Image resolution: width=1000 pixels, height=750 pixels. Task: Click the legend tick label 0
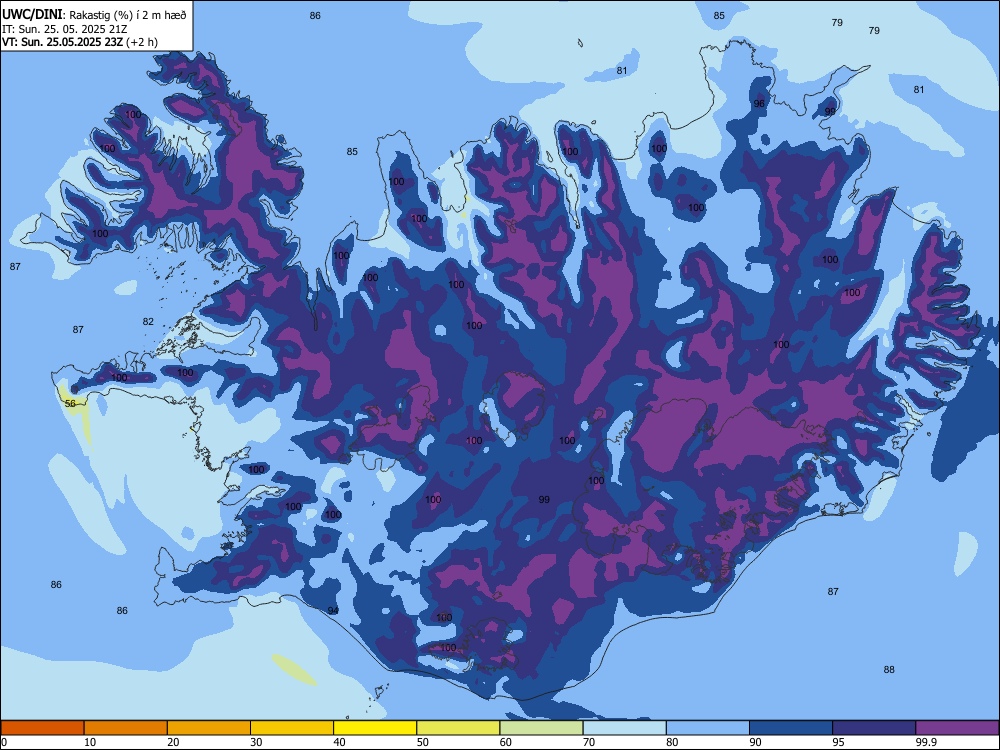coord(4,742)
